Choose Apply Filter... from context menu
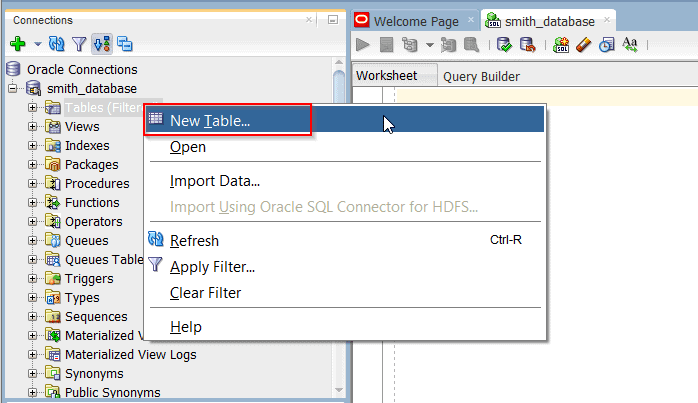Screen dimensions: 698x403 click(345, 267)
